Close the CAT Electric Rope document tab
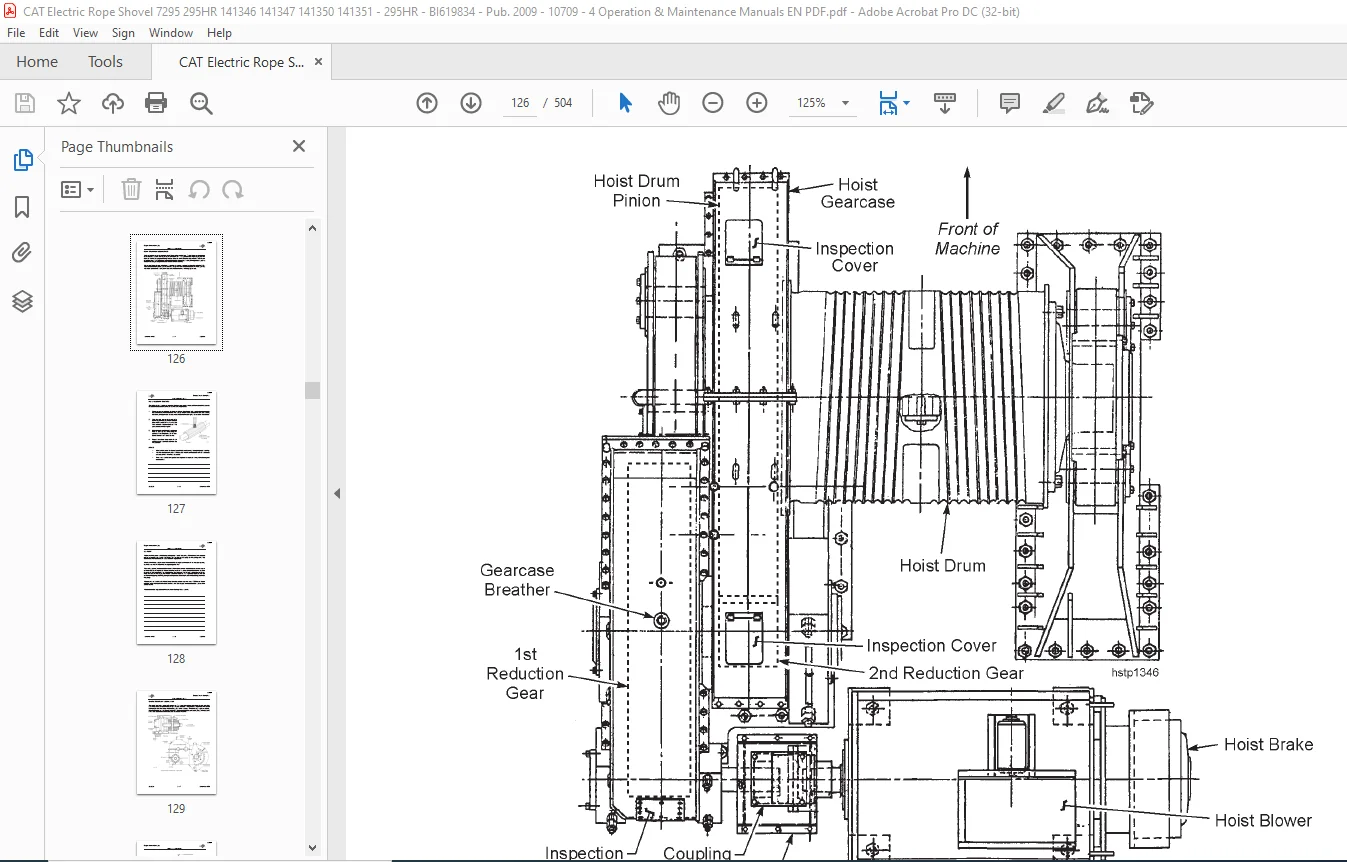Screen dimensions: 1347x862 [x=318, y=62]
